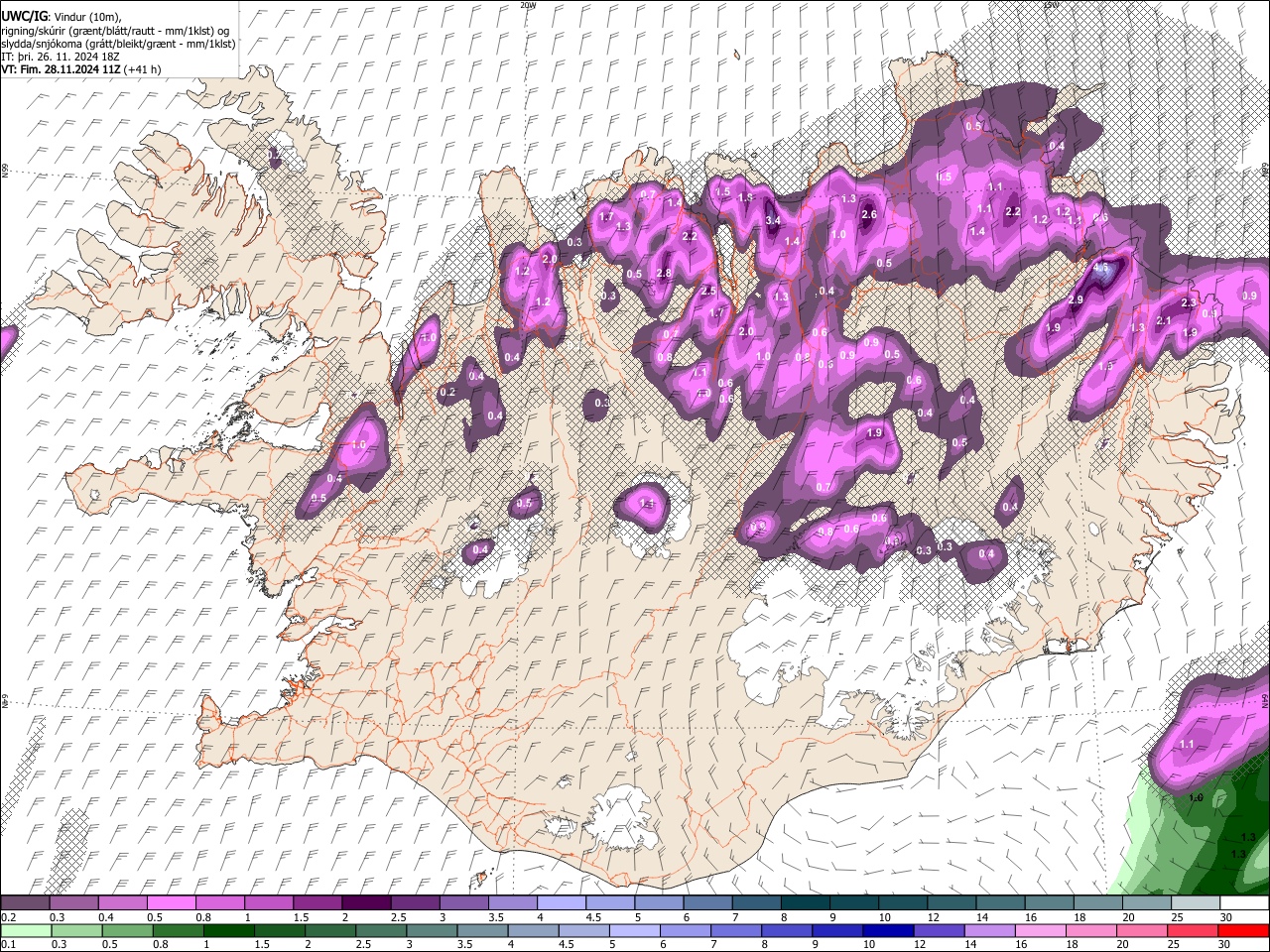
Task: Click the 2.5 label in bottom legend row
Action: pos(363,944)
